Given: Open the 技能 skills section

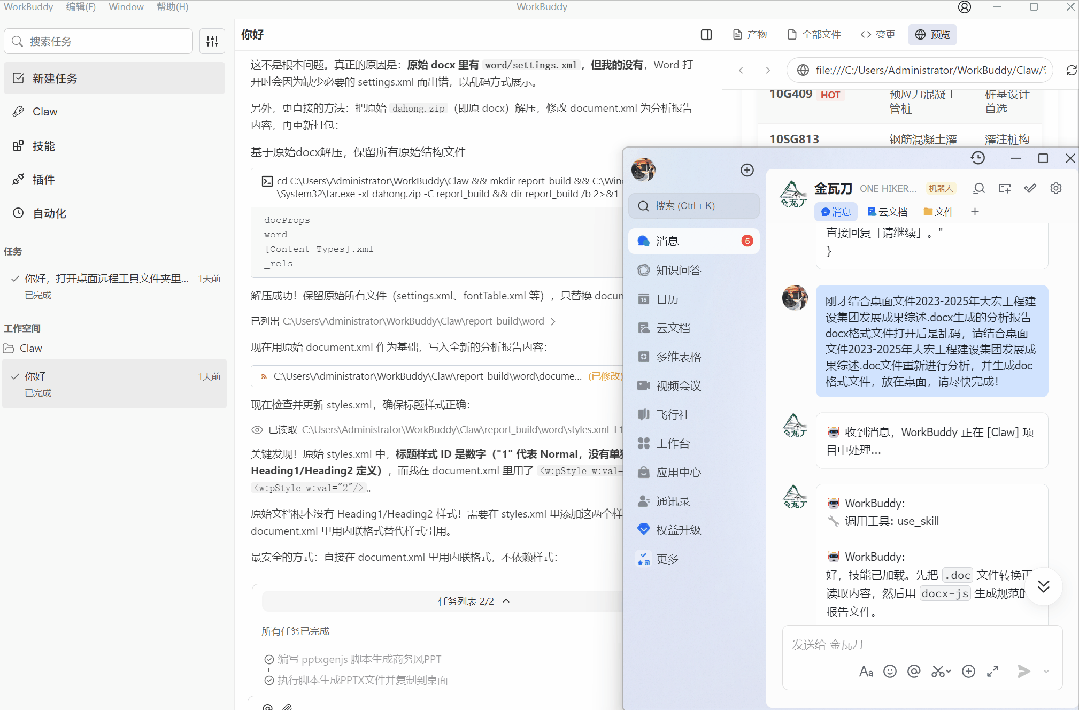Looking at the screenshot, I should (x=114, y=146).
